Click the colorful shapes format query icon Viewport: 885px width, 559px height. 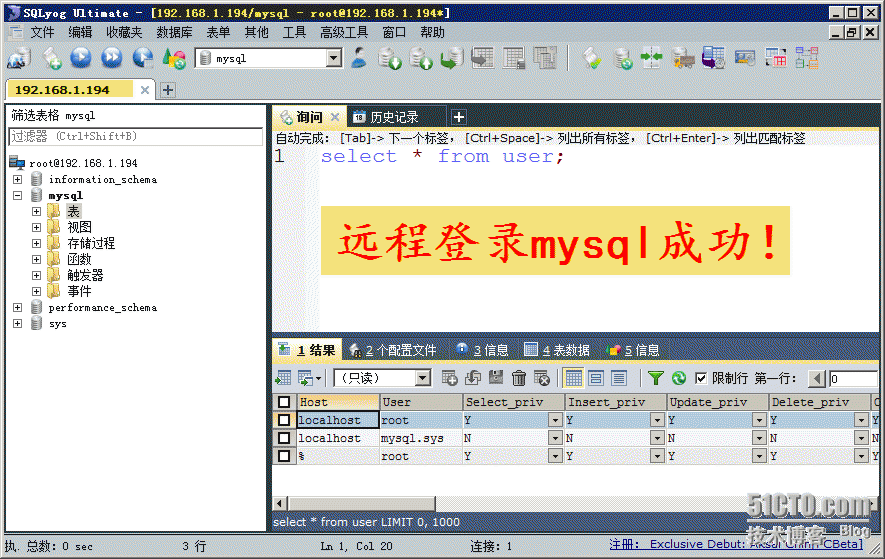point(174,58)
